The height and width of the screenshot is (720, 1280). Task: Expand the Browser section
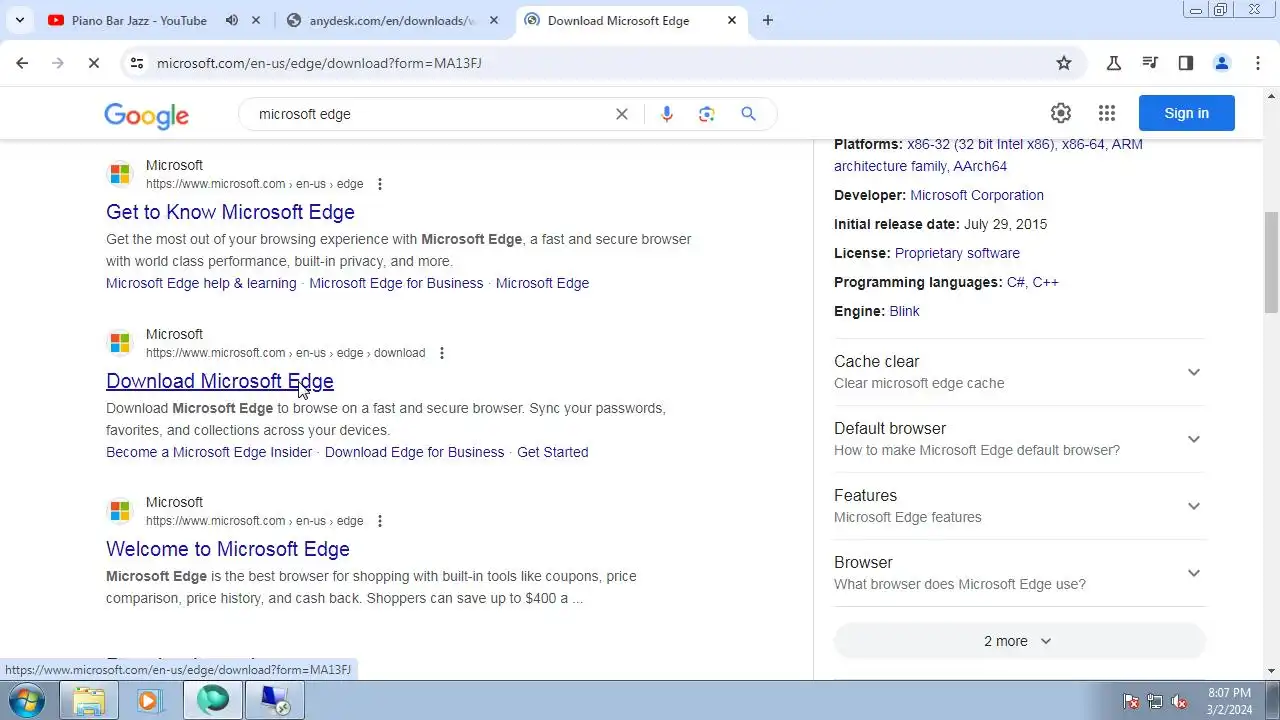point(1020,573)
